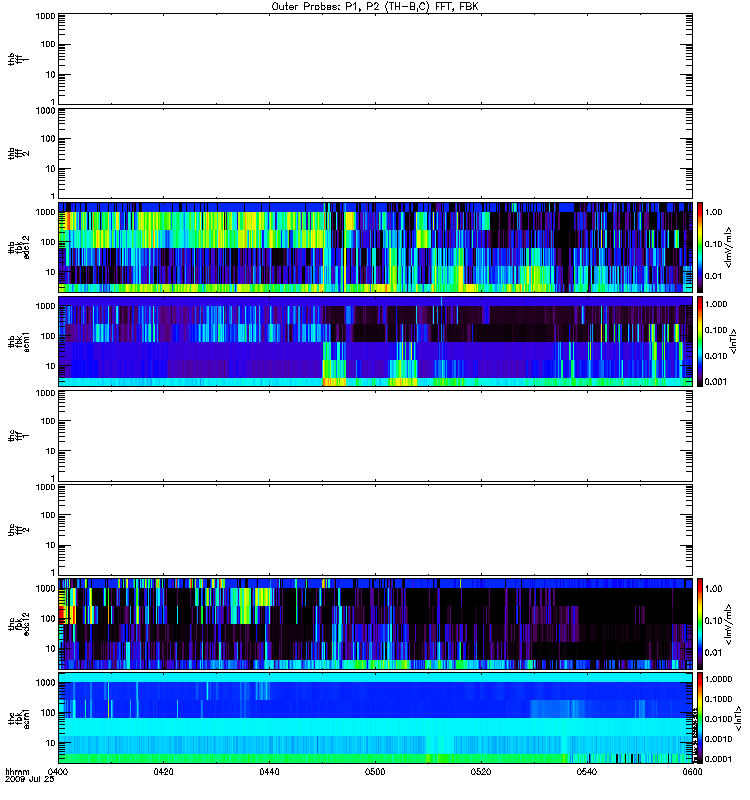750x800 pixels.
Task: Click the '0420' time axis label
Action: click(163, 771)
